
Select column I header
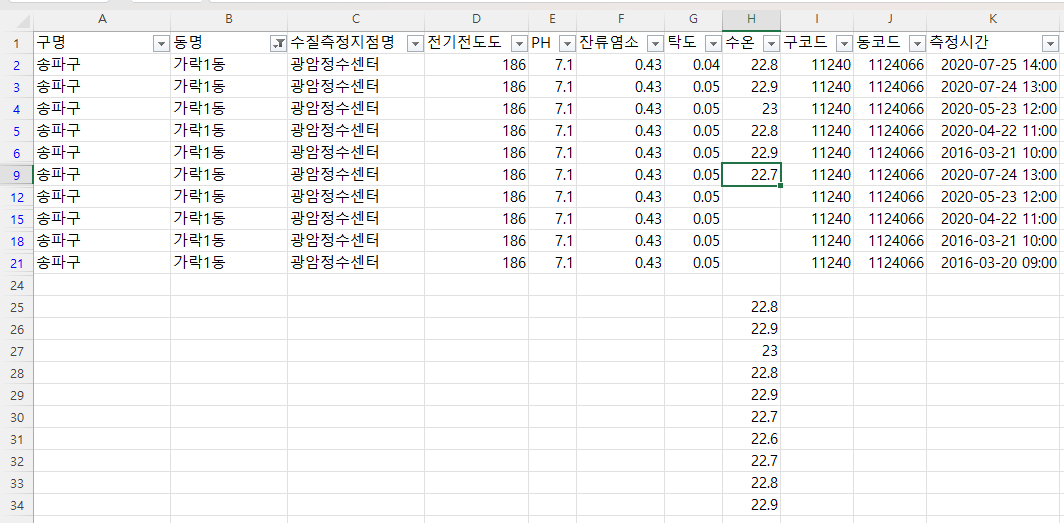click(817, 20)
